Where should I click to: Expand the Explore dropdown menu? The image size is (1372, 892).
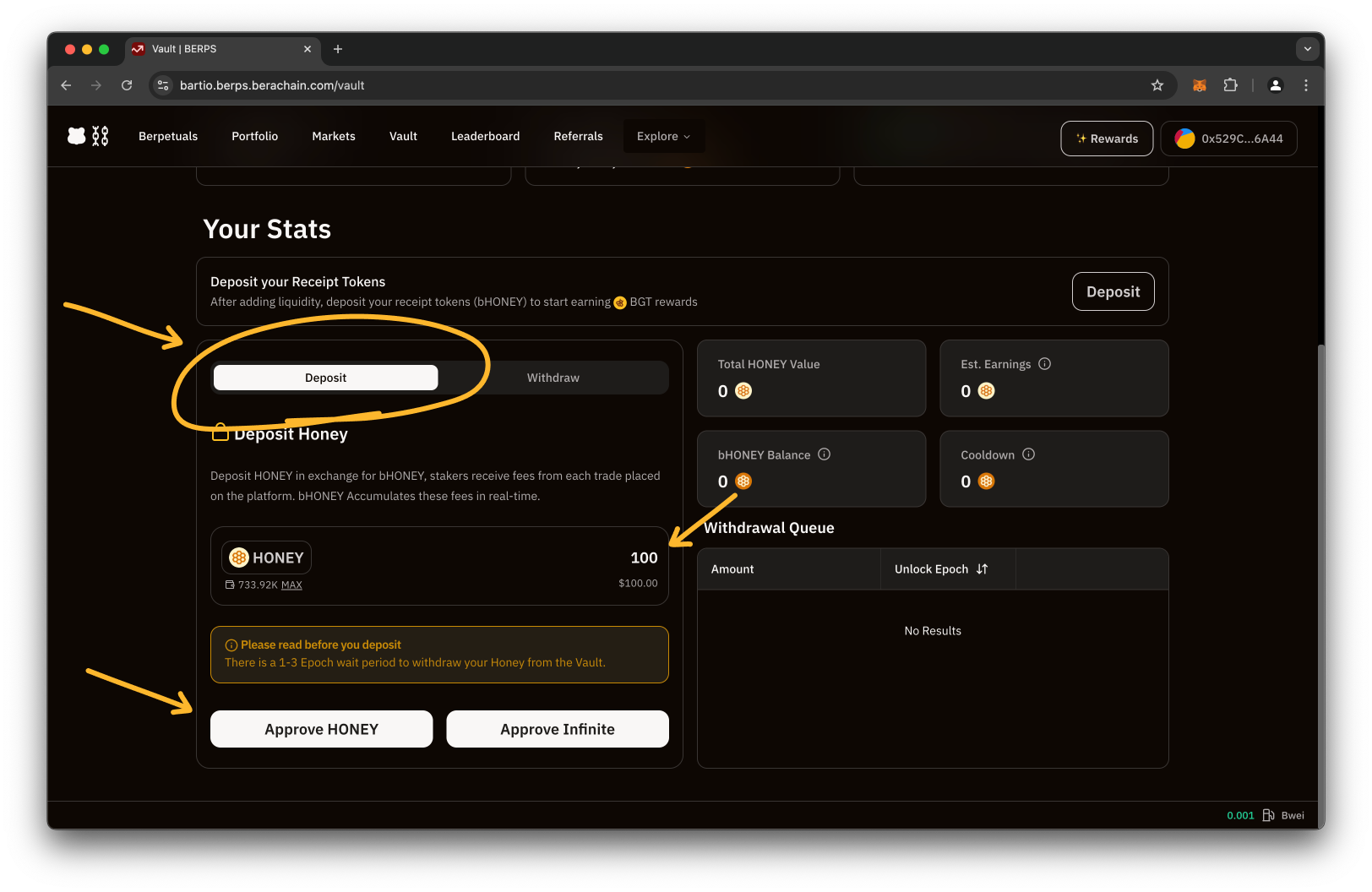[x=664, y=136]
